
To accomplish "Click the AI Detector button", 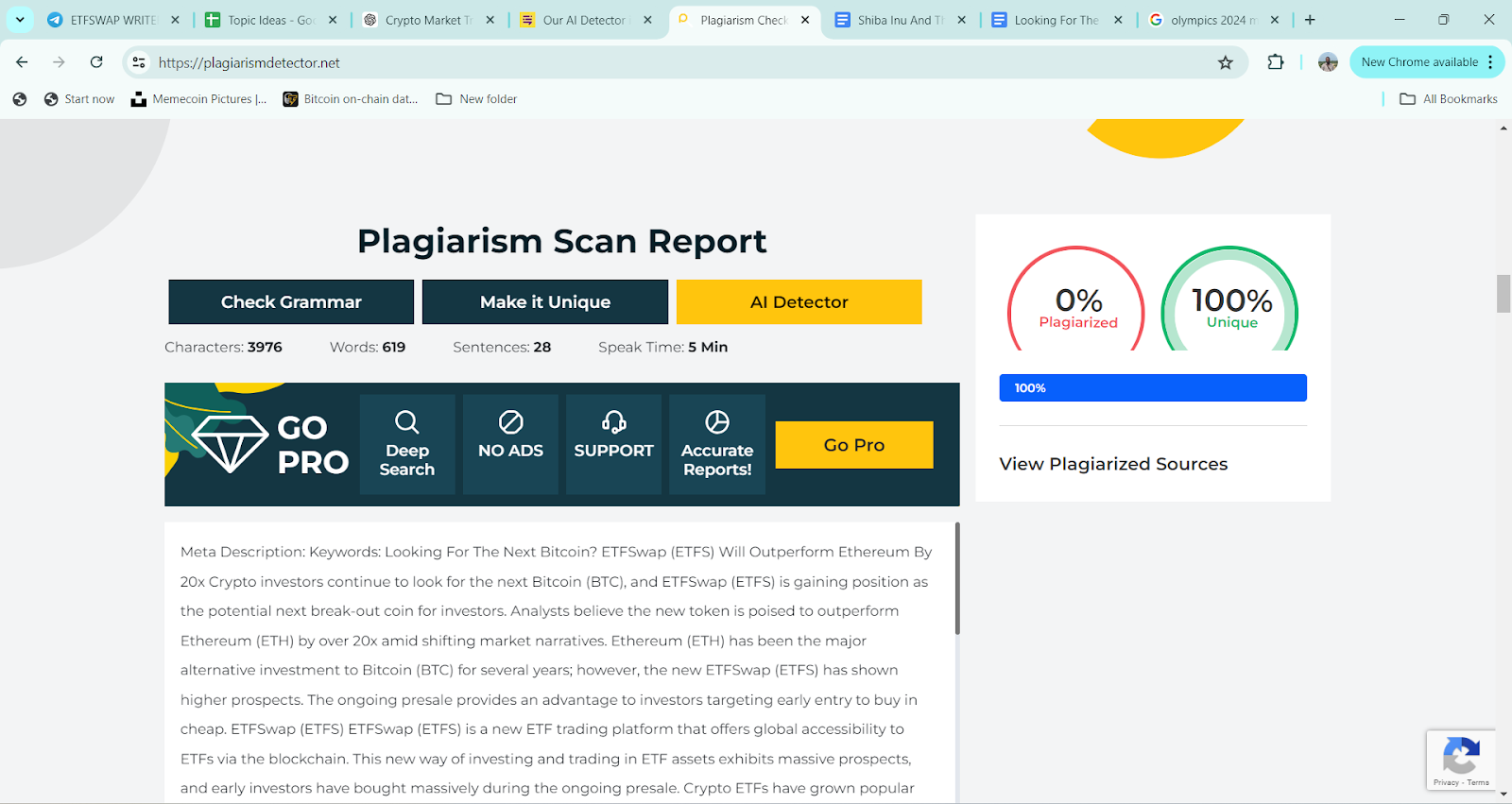I will 799,302.
